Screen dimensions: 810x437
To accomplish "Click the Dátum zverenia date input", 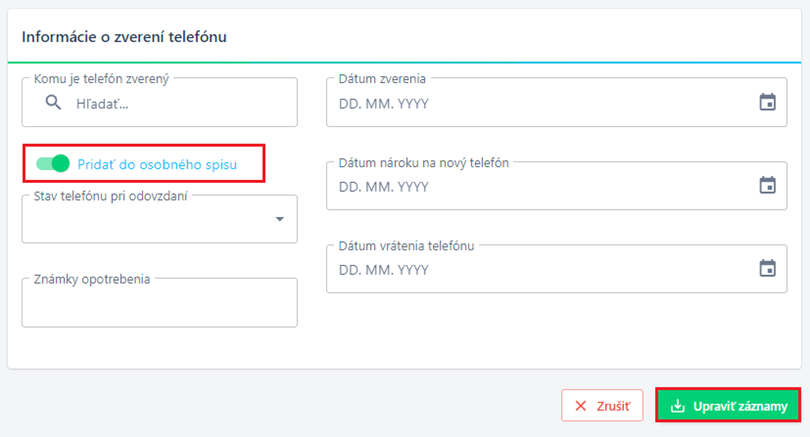I will coord(557,103).
